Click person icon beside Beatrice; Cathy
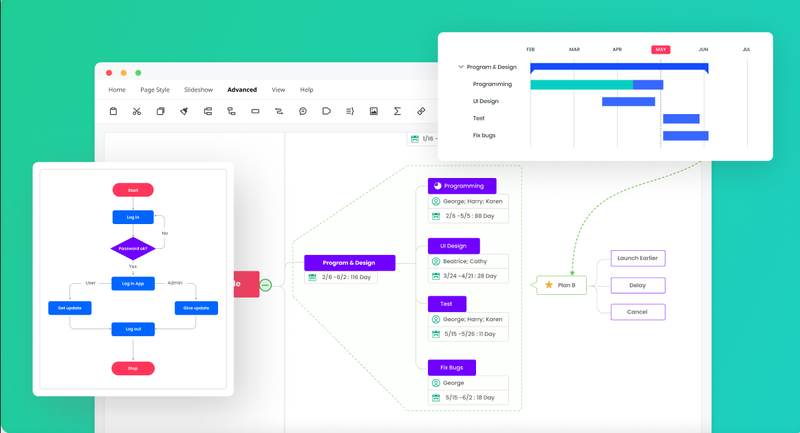This screenshot has height=433, width=800. coord(436,261)
